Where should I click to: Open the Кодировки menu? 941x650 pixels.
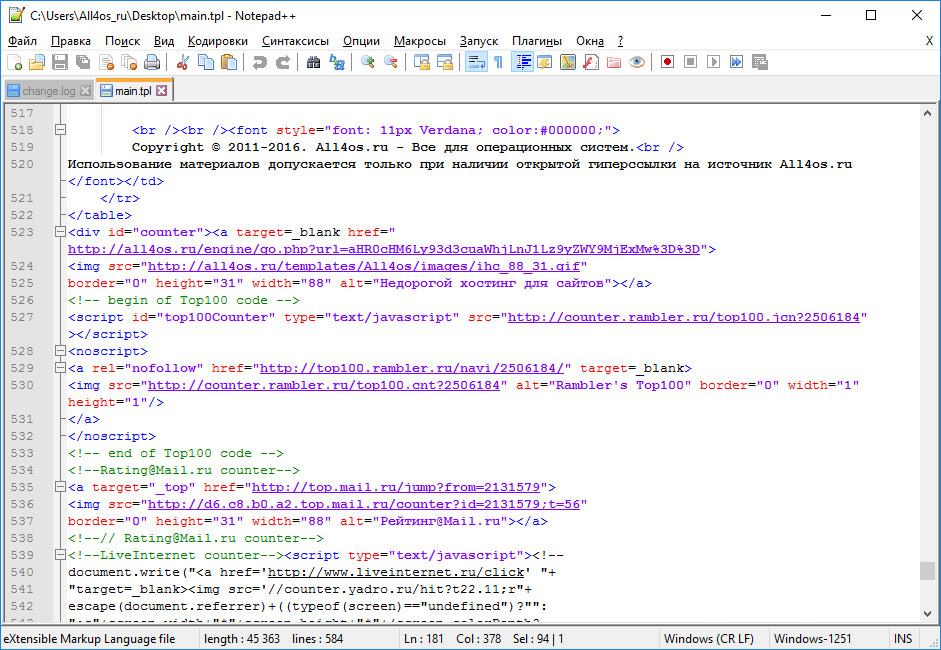tap(218, 41)
